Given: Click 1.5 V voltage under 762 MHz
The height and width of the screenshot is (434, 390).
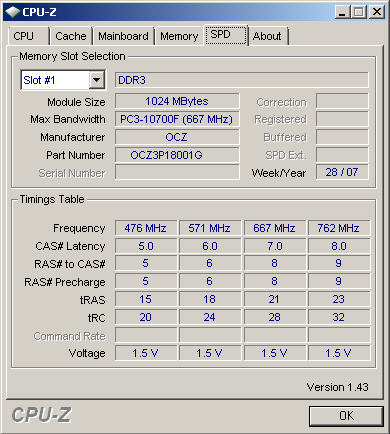Looking at the screenshot, I should tap(339, 353).
